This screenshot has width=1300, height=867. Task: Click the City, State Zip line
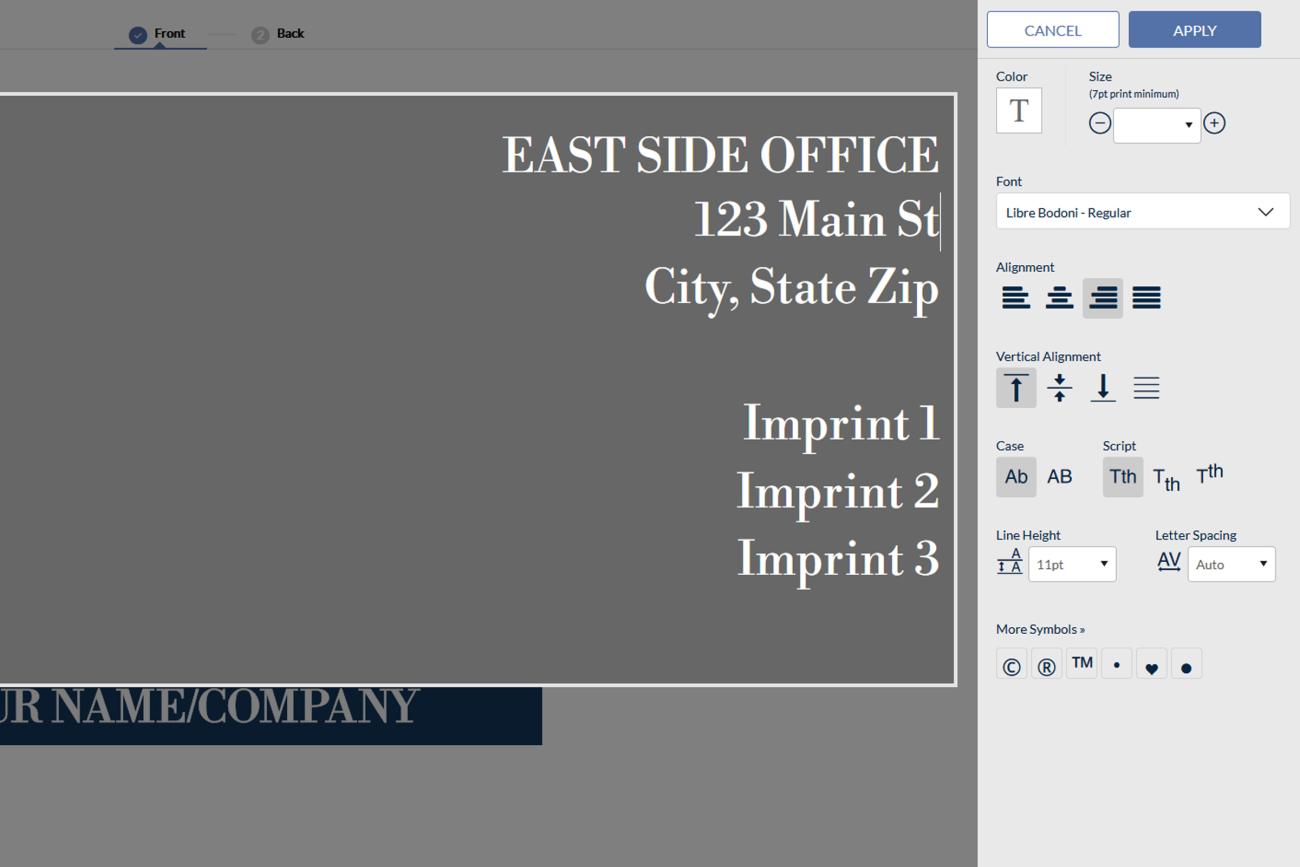[791, 288]
